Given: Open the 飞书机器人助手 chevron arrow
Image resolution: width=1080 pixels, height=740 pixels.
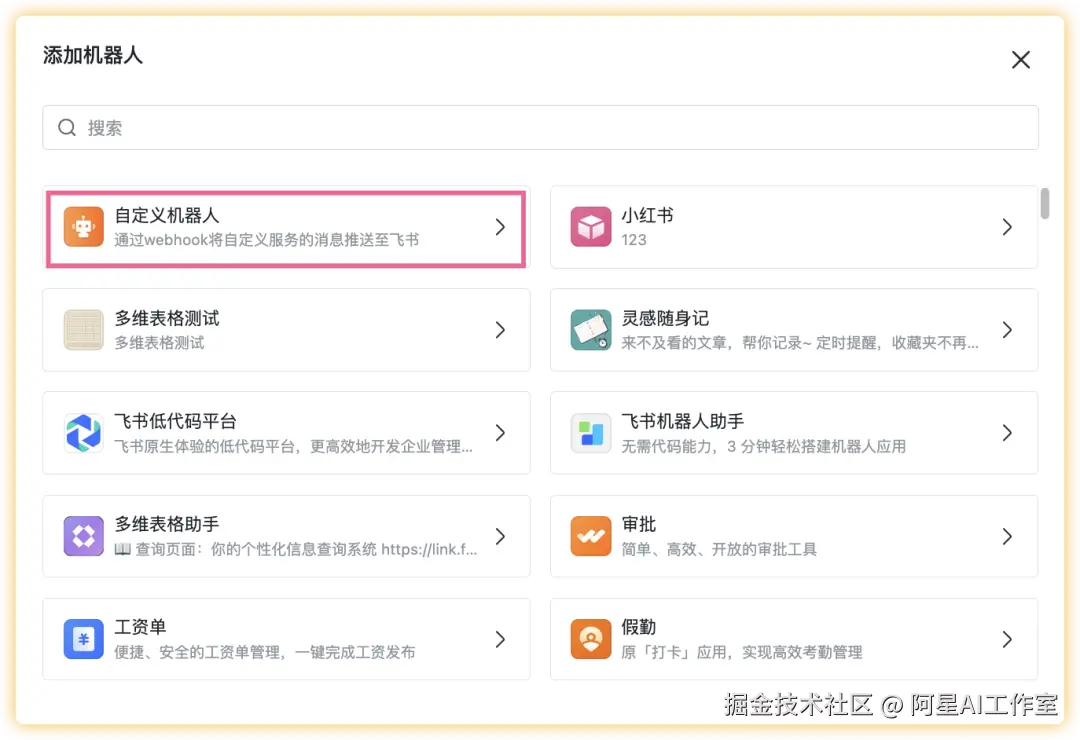Looking at the screenshot, I should click(x=1007, y=433).
